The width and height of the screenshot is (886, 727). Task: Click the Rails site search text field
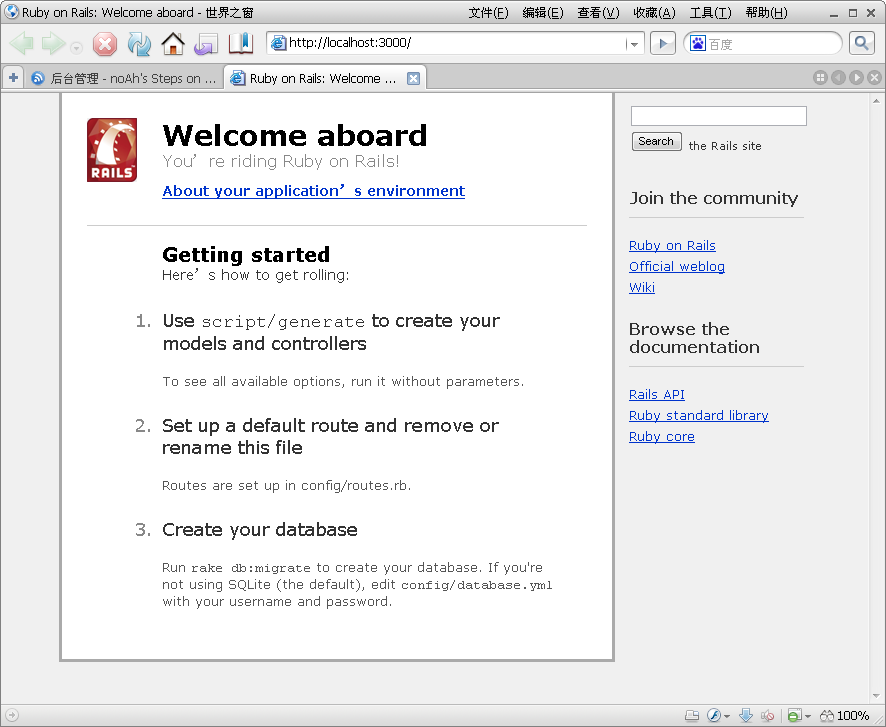[718, 116]
